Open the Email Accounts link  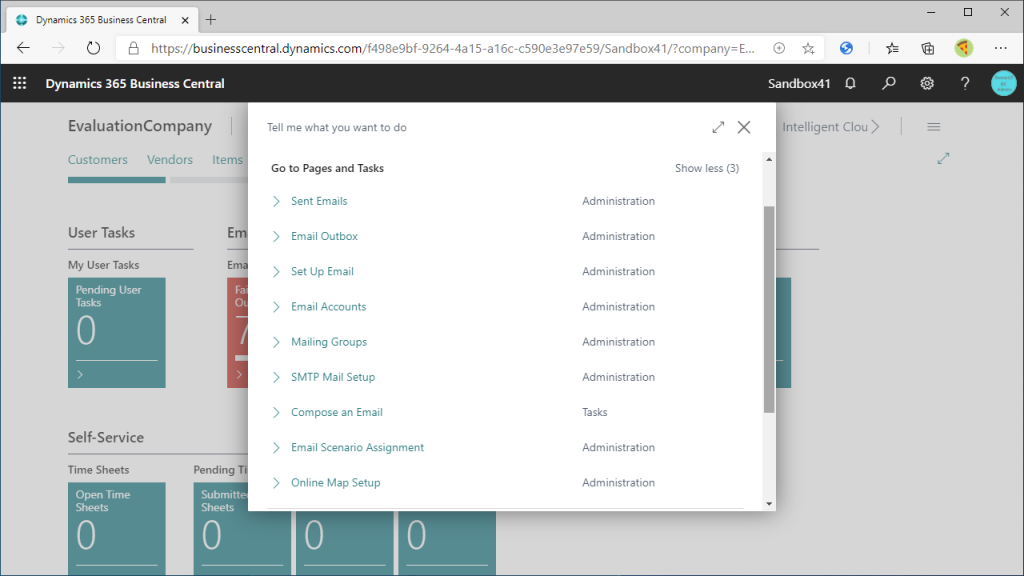328,307
